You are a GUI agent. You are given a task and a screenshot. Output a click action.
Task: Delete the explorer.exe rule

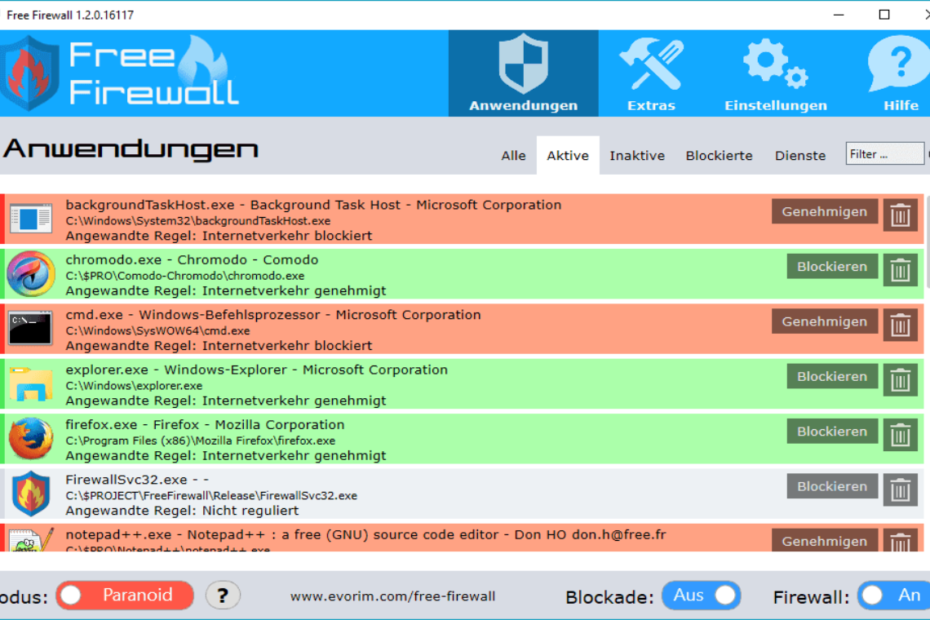[x=900, y=380]
